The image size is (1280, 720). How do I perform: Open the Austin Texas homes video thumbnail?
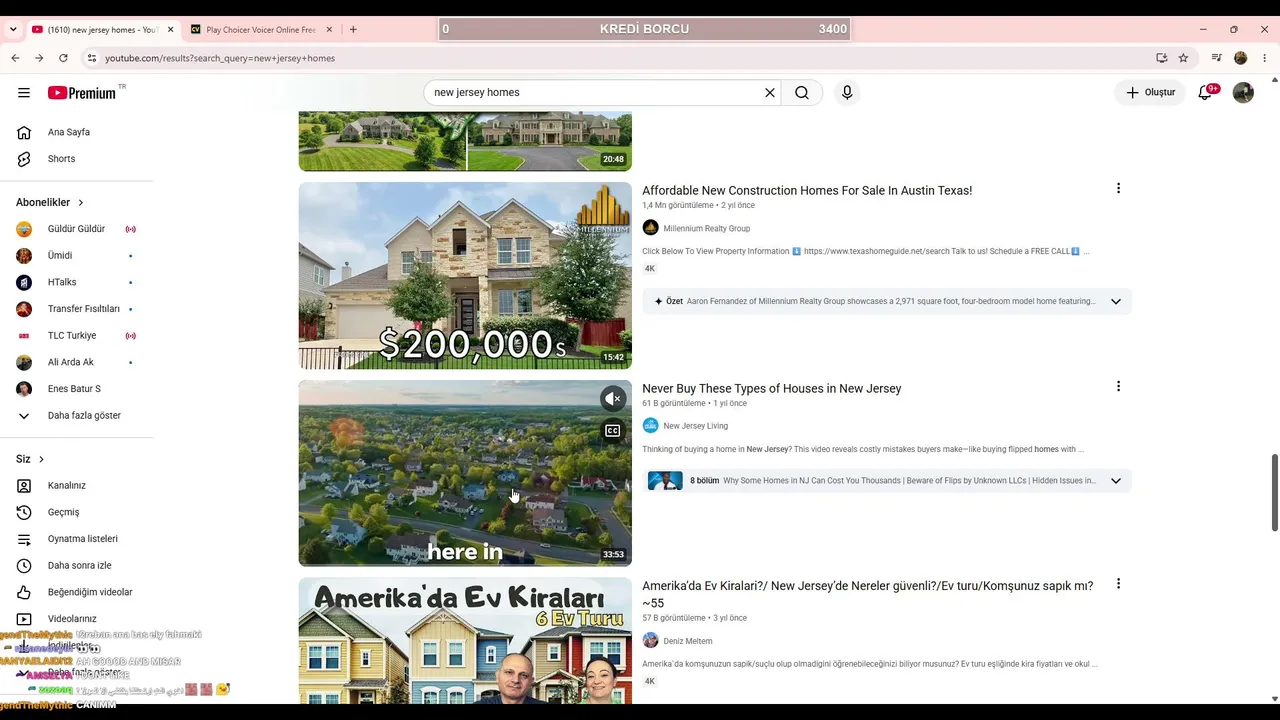pyautogui.click(x=465, y=276)
